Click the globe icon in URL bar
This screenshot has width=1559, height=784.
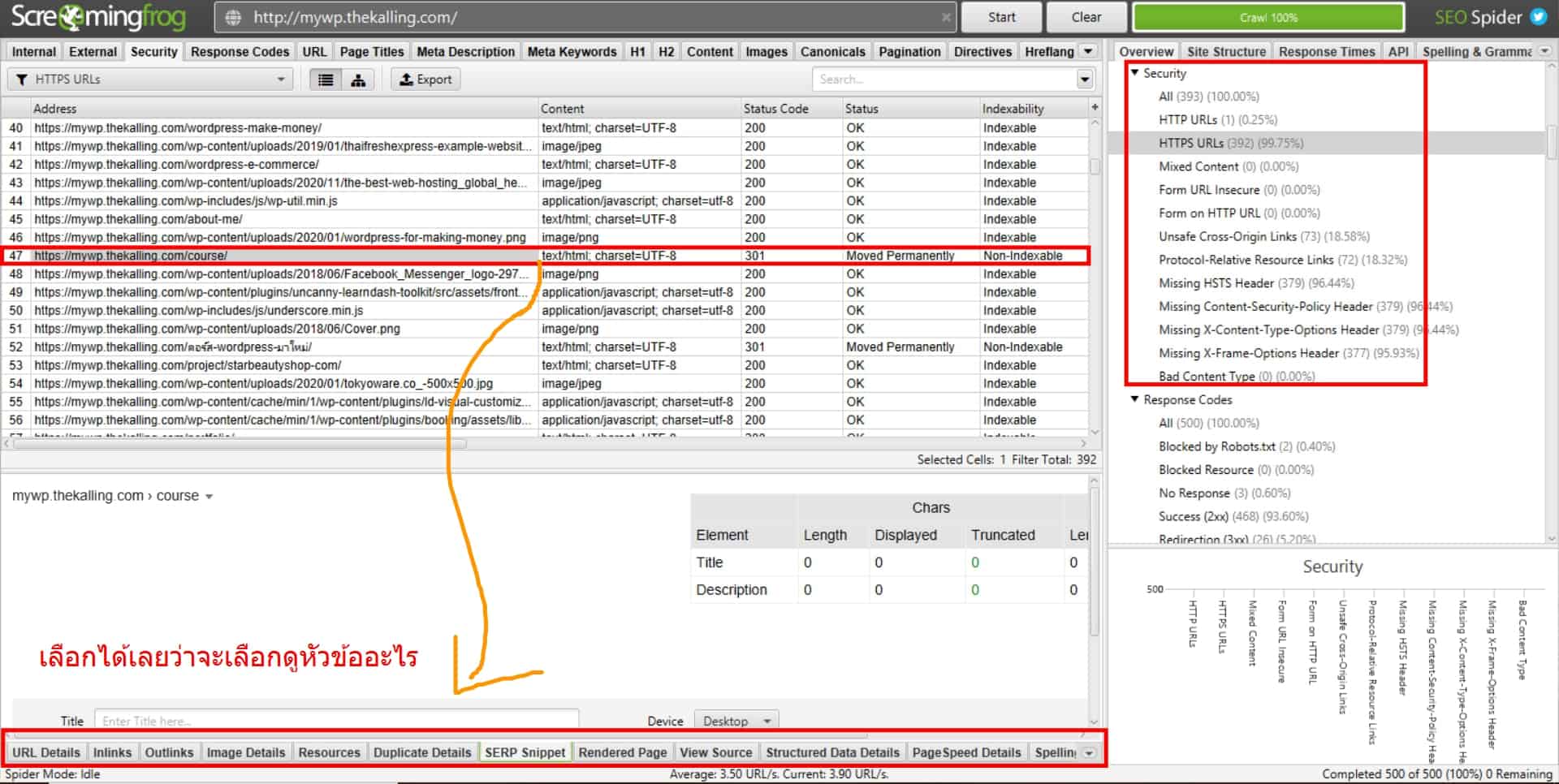click(233, 17)
